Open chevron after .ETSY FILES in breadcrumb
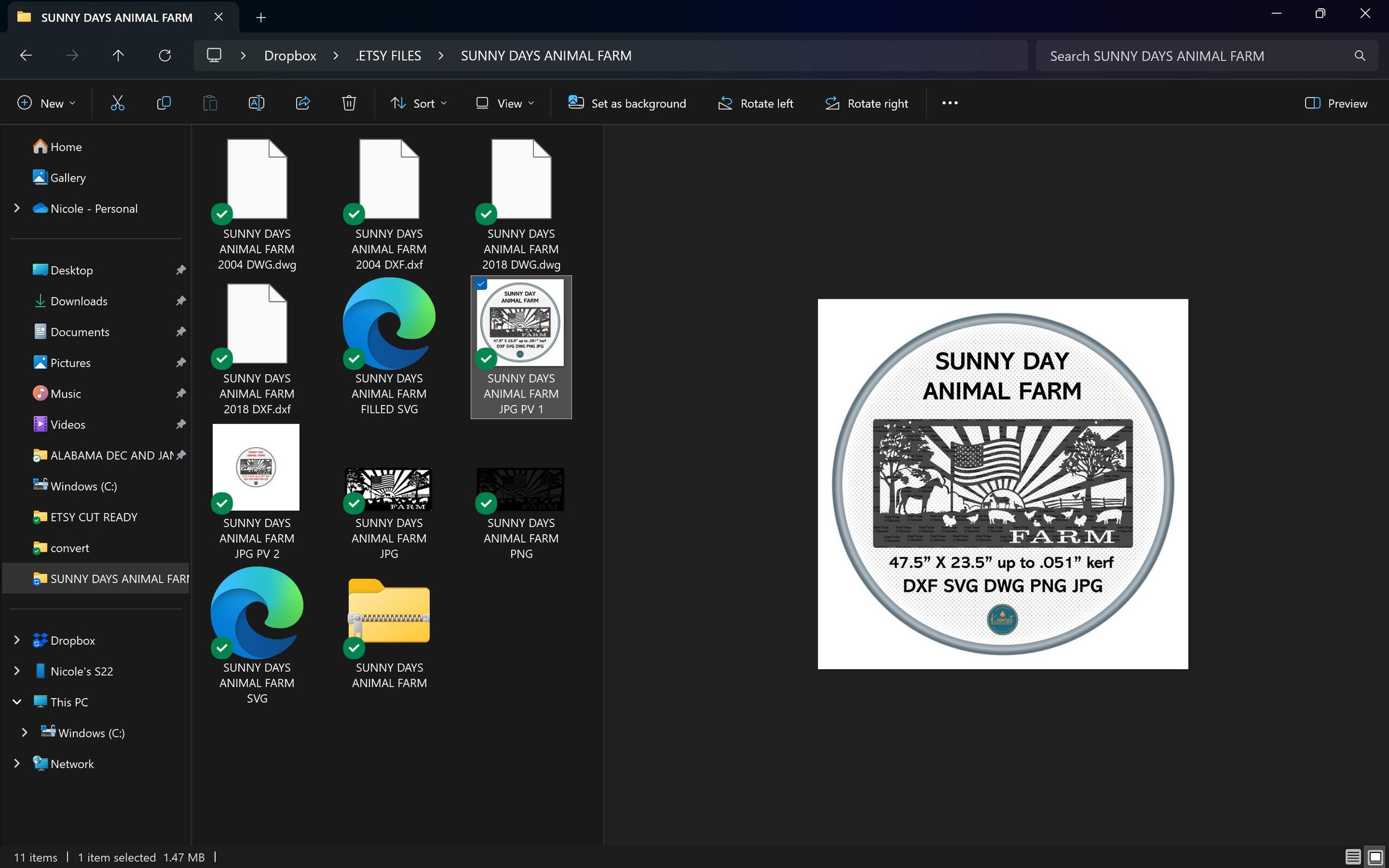The image size is (1389, 868). pyautogui.click(x=441, y=56)
